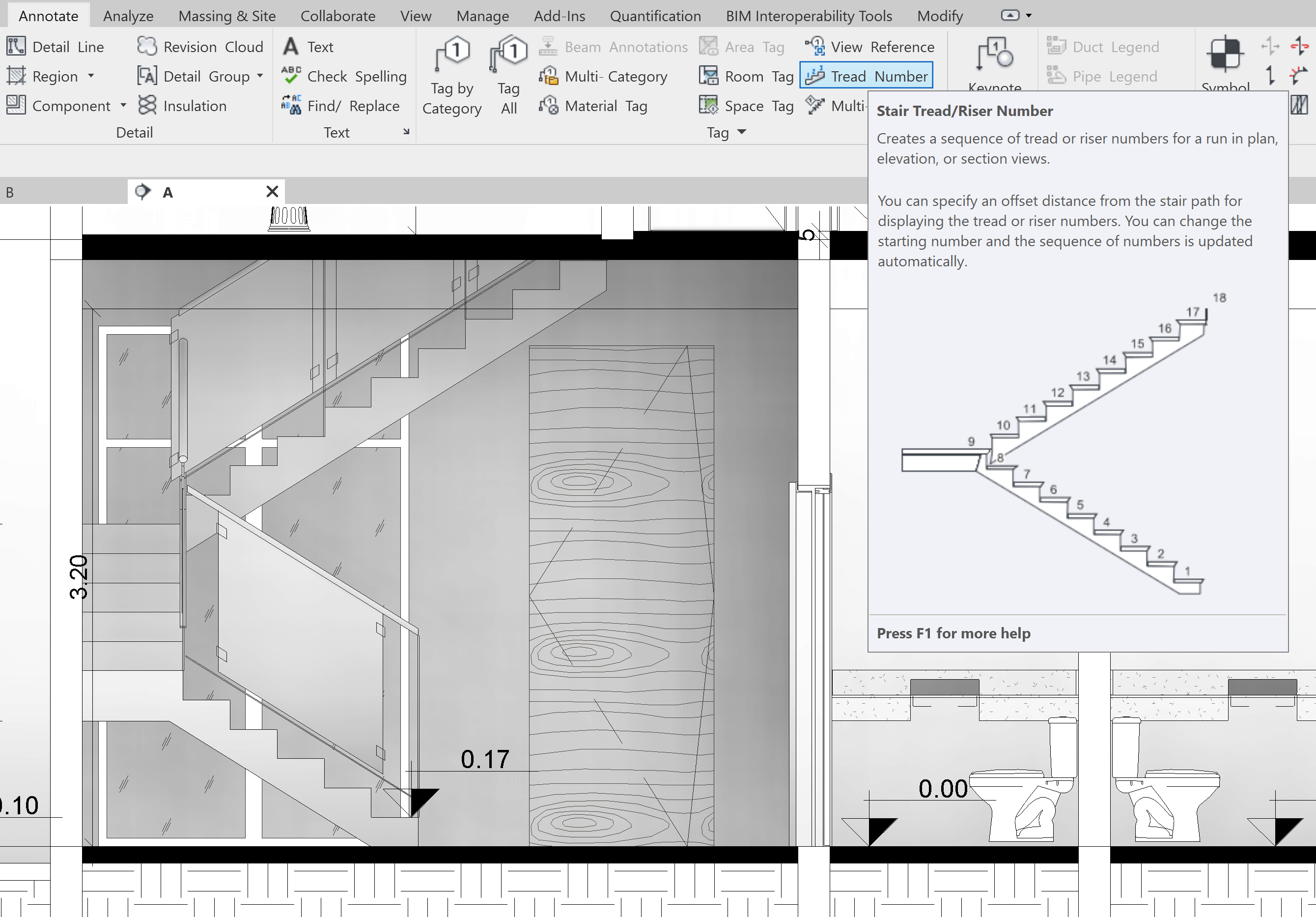Click the Text annotation tool
Image resolution: width=1316 pixels, height=917 pixels.
point(308,47)
